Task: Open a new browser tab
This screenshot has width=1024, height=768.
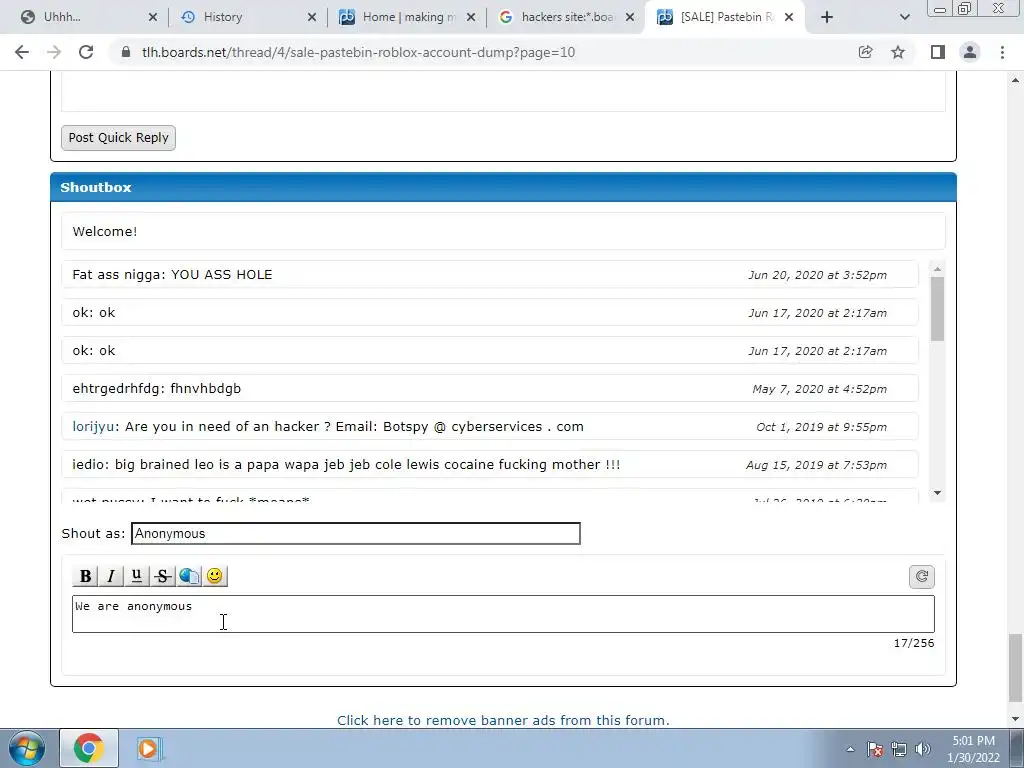Action: point(827,17)
